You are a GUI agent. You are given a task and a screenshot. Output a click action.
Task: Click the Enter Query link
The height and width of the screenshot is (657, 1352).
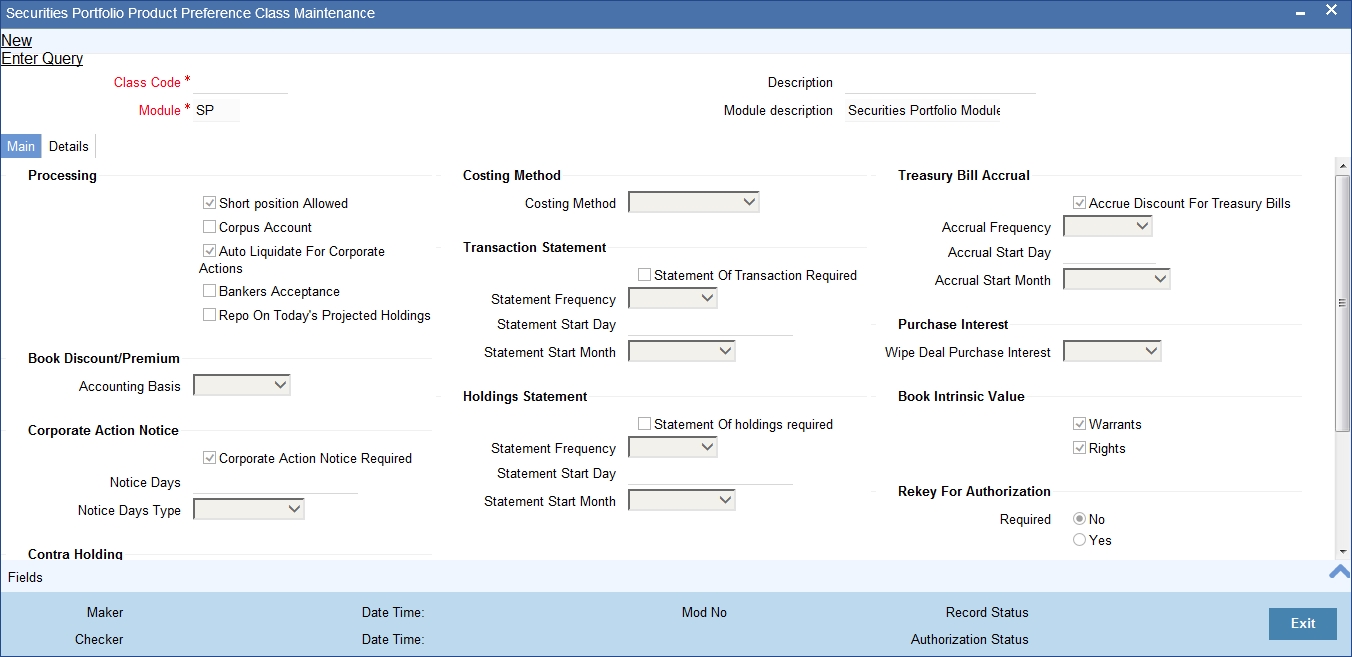coord(42,58)
